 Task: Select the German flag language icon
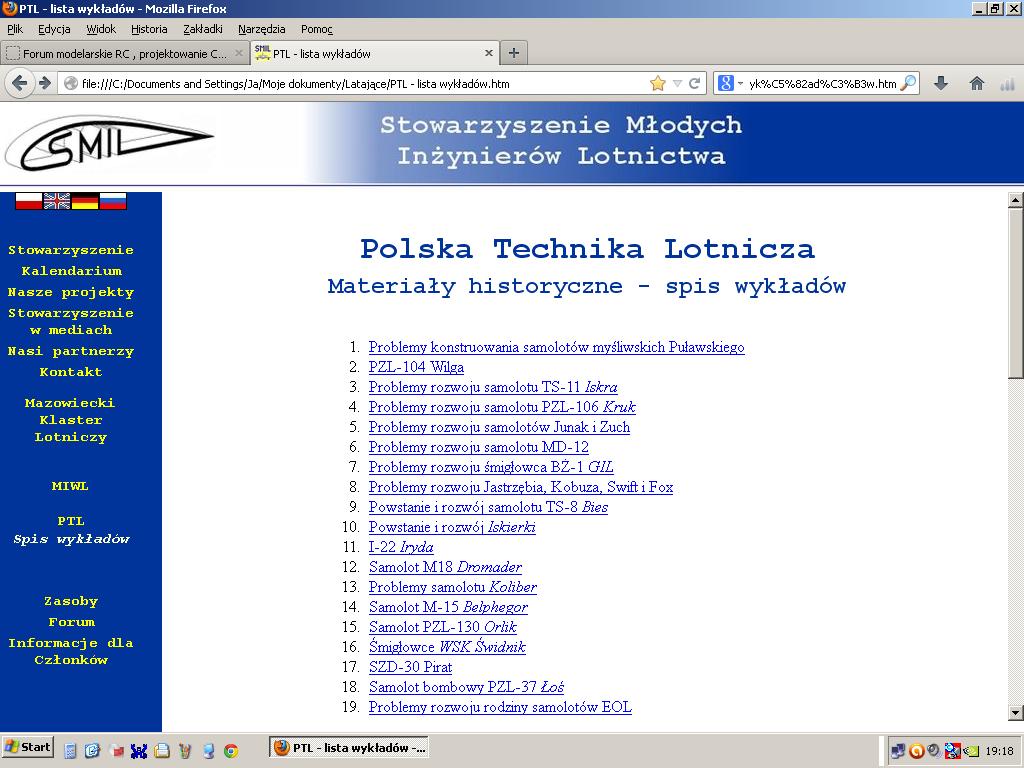click(x=85, y=201)
